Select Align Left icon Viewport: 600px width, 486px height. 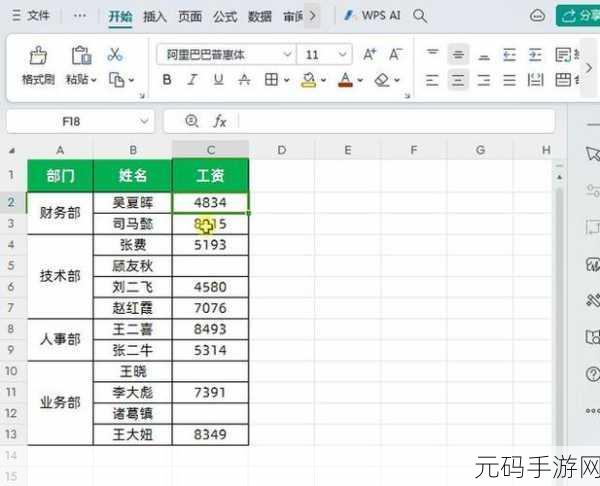tap(432, 80)
